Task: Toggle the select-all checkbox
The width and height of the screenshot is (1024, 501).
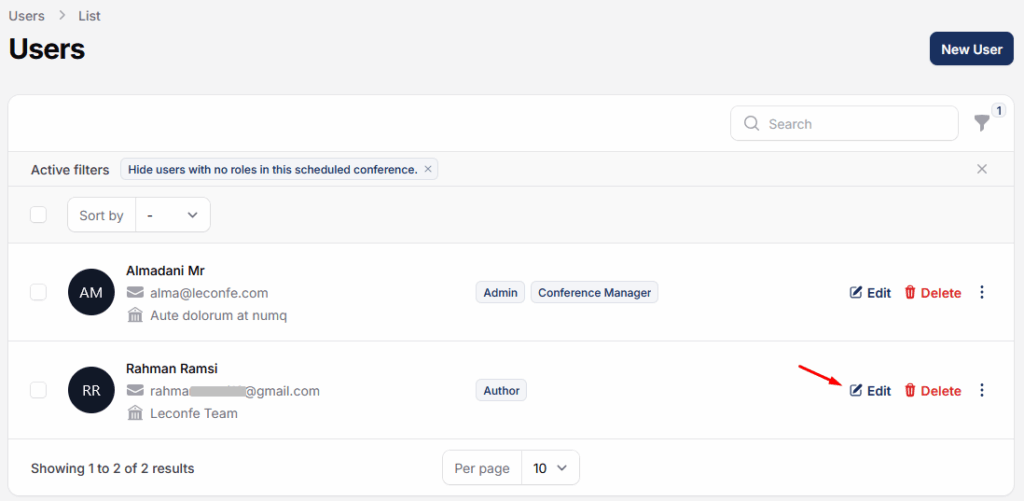Action: click(38, 214)
